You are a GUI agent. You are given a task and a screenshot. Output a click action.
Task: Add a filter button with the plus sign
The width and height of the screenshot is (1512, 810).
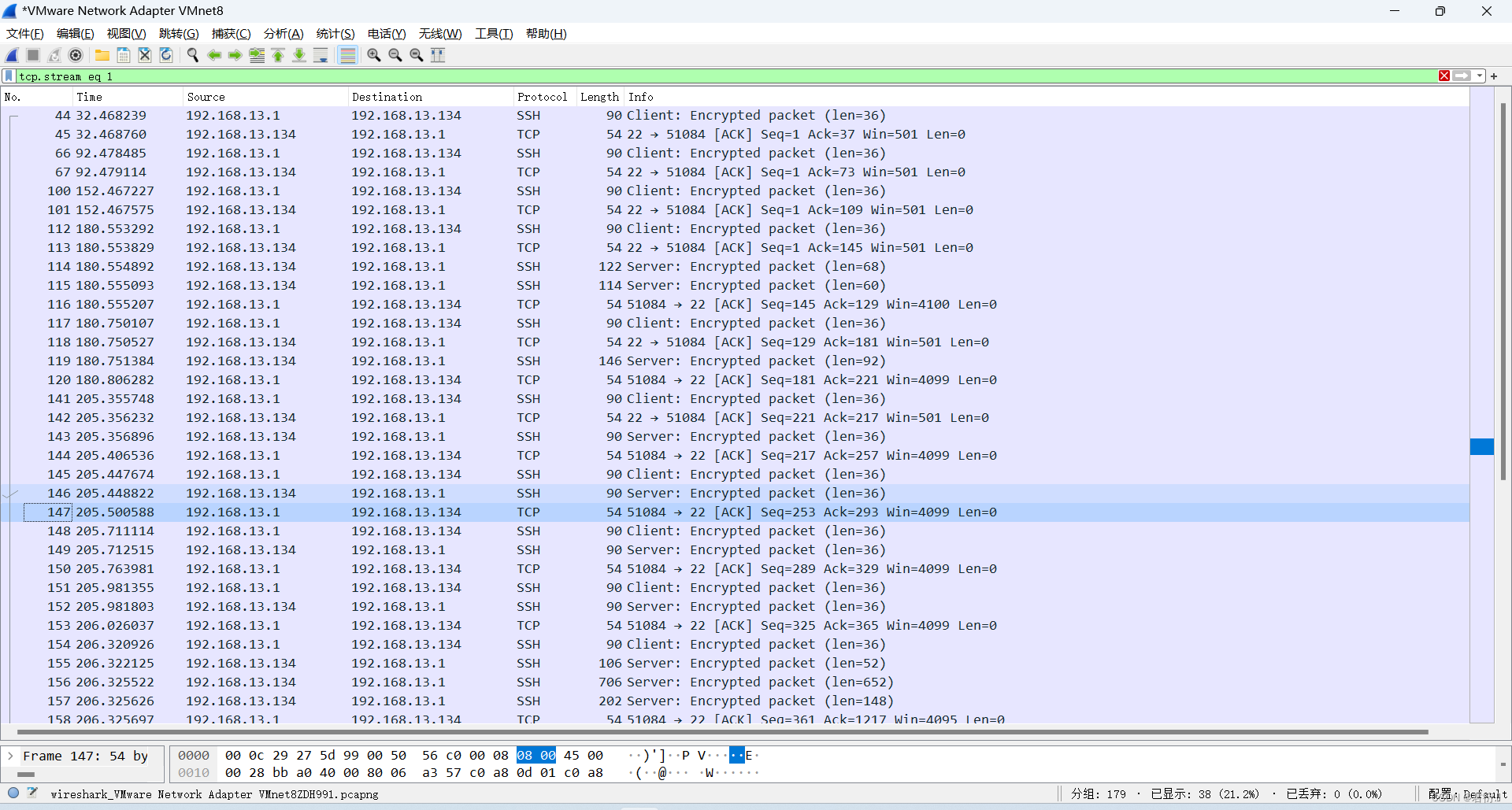1494,76
